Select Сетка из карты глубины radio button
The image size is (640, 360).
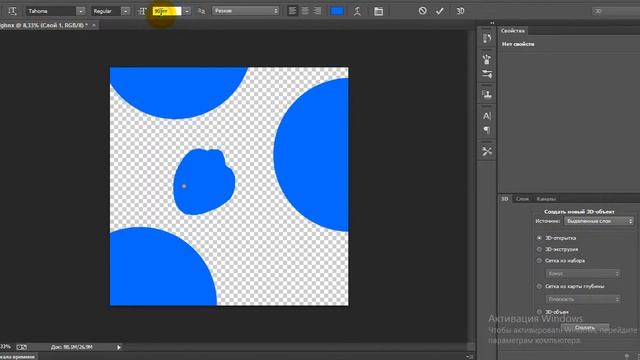tap(539, 286)
